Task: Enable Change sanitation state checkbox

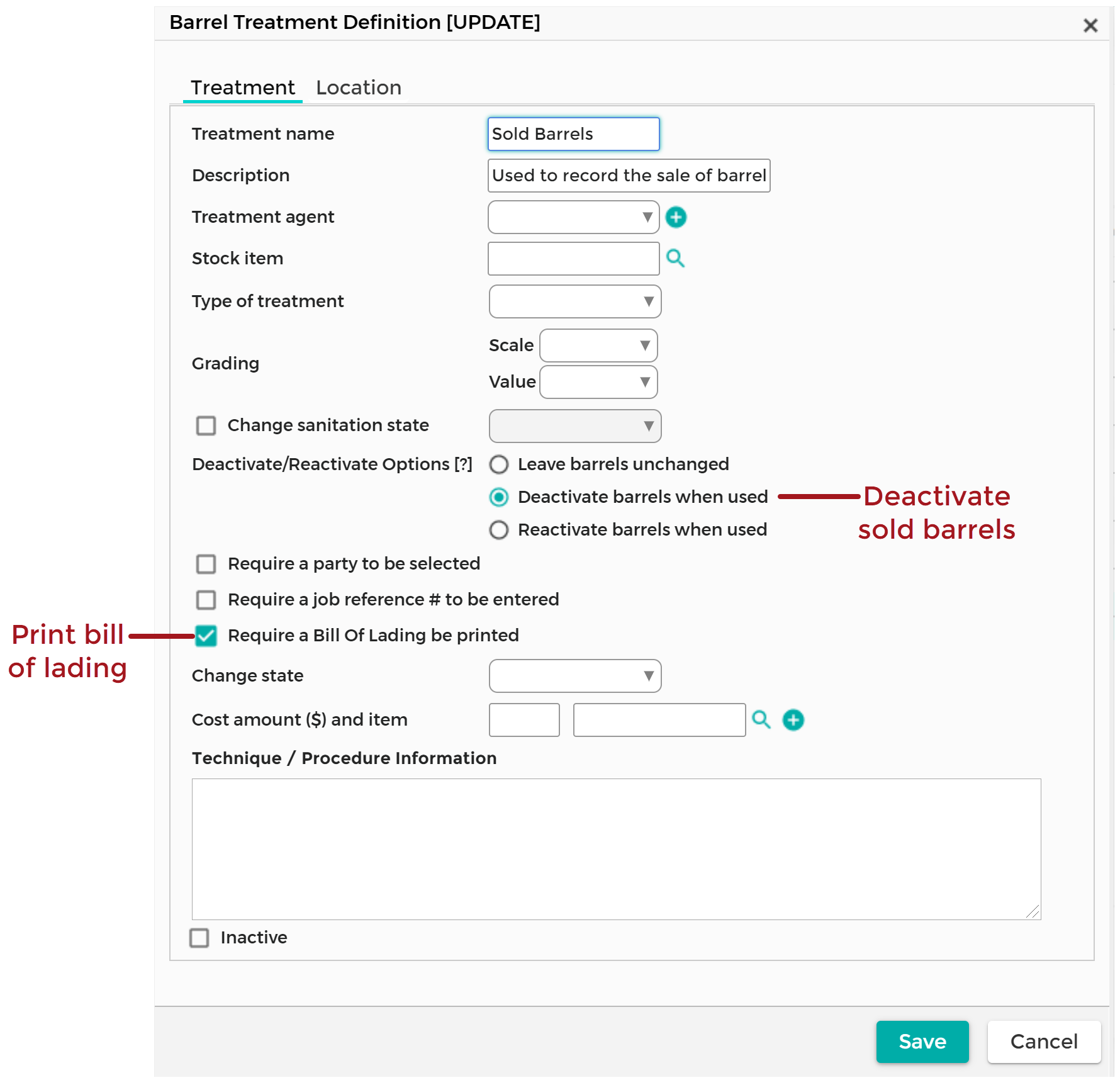Action: click(x=206, y=426)
